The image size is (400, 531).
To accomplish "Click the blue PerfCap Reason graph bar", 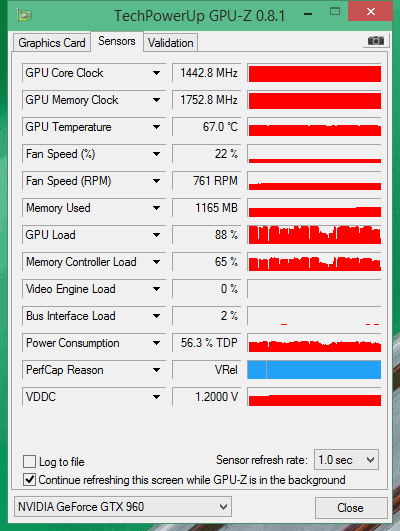I will 314,370.
